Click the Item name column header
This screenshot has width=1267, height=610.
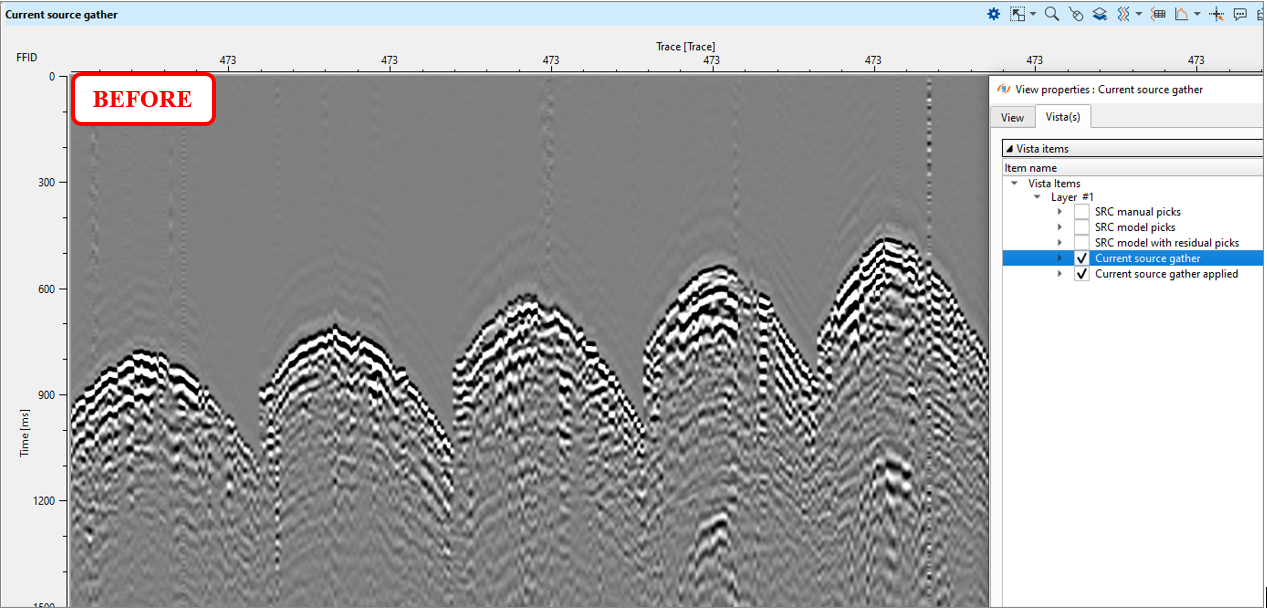coord(1030,168)
